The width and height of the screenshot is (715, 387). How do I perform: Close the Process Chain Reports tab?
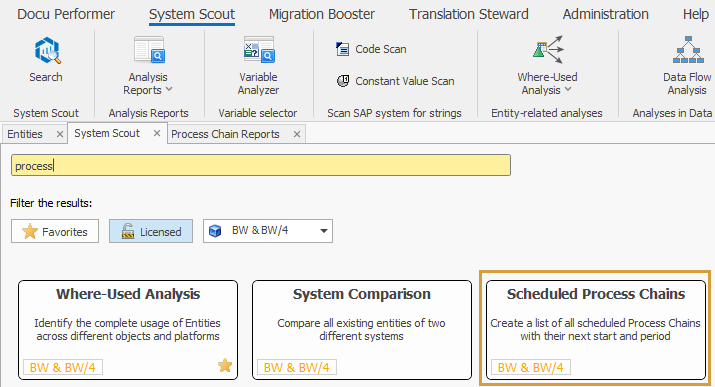tap(297, 134)
